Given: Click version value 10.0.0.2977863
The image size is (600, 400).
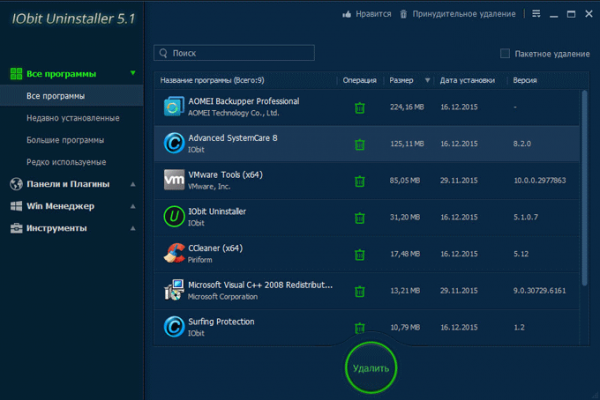Looking at the screenshot, I should pos(540,180).
